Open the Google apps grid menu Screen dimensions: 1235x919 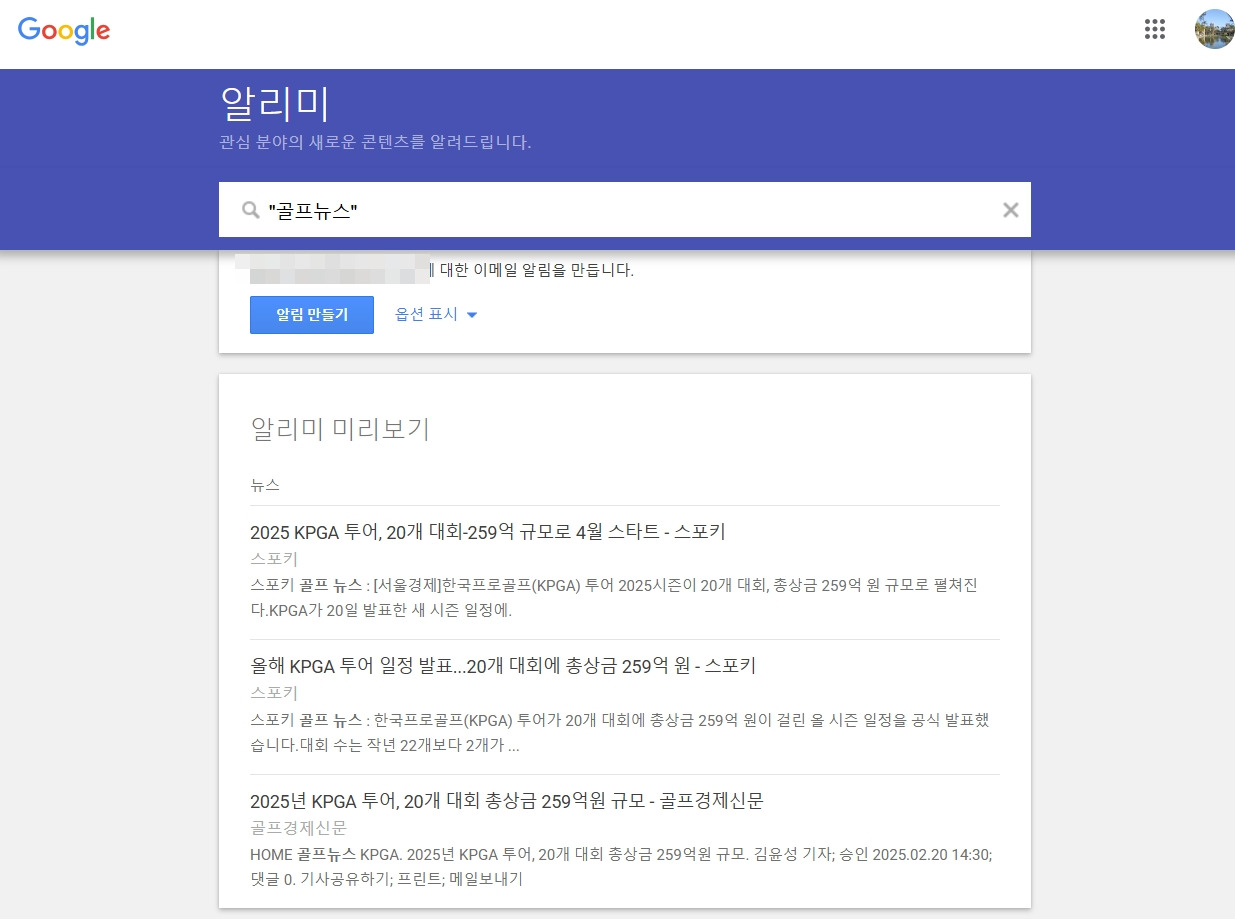pos(1155,29)
